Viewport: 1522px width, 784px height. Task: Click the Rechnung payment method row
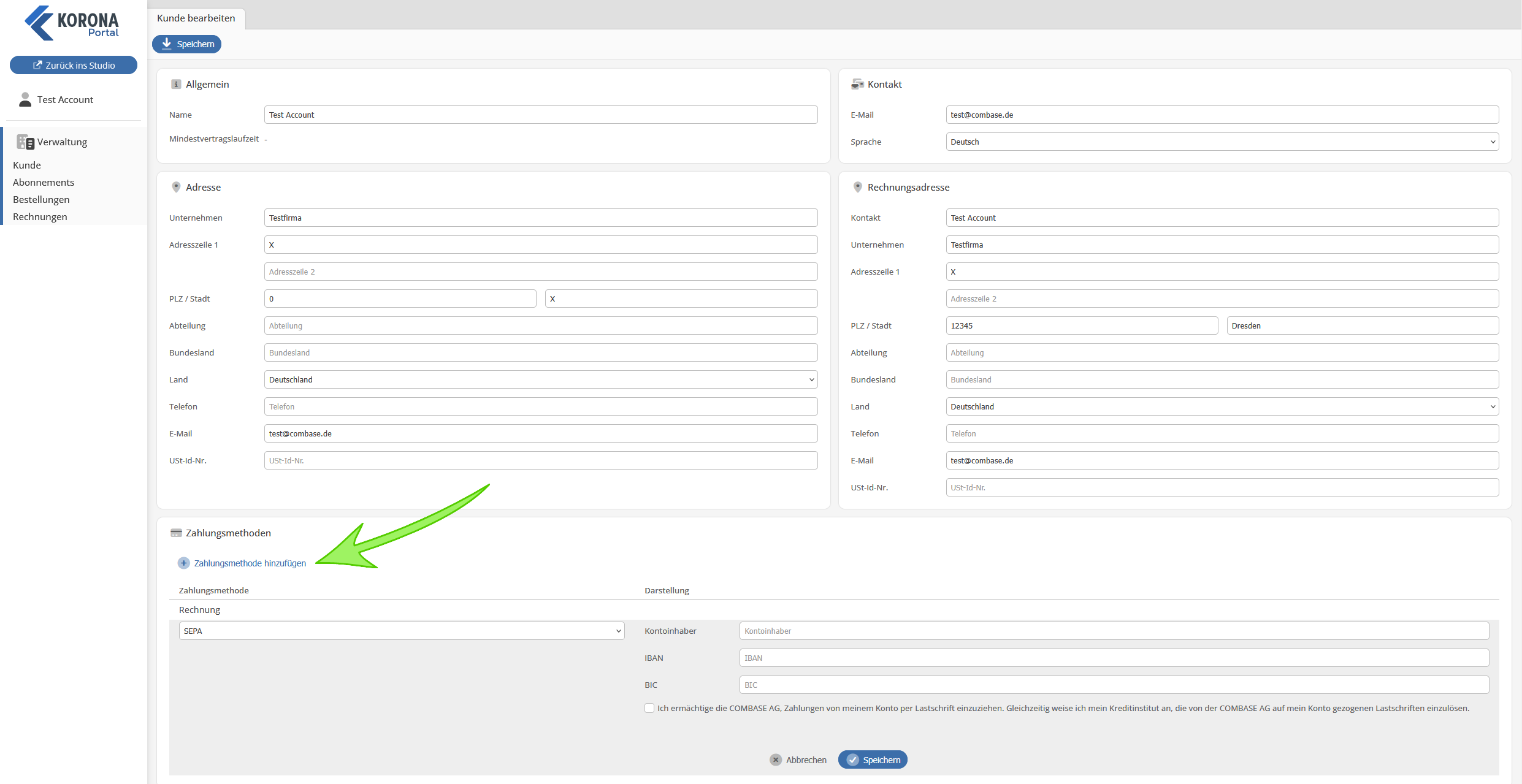click(834, 610)
